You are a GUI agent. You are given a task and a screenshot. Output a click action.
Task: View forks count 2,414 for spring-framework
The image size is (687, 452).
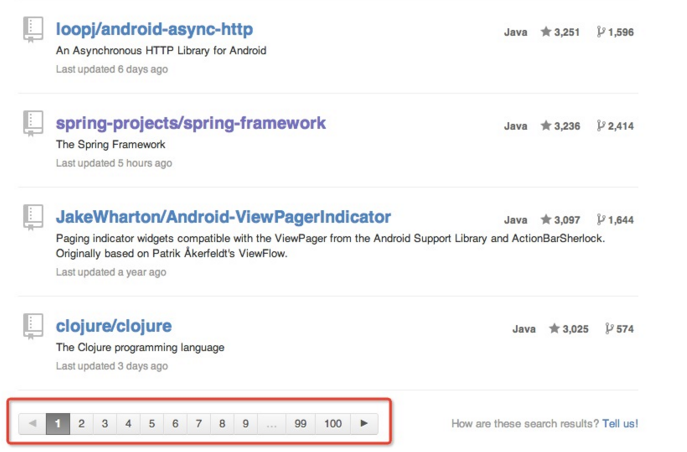coord(615,126)
